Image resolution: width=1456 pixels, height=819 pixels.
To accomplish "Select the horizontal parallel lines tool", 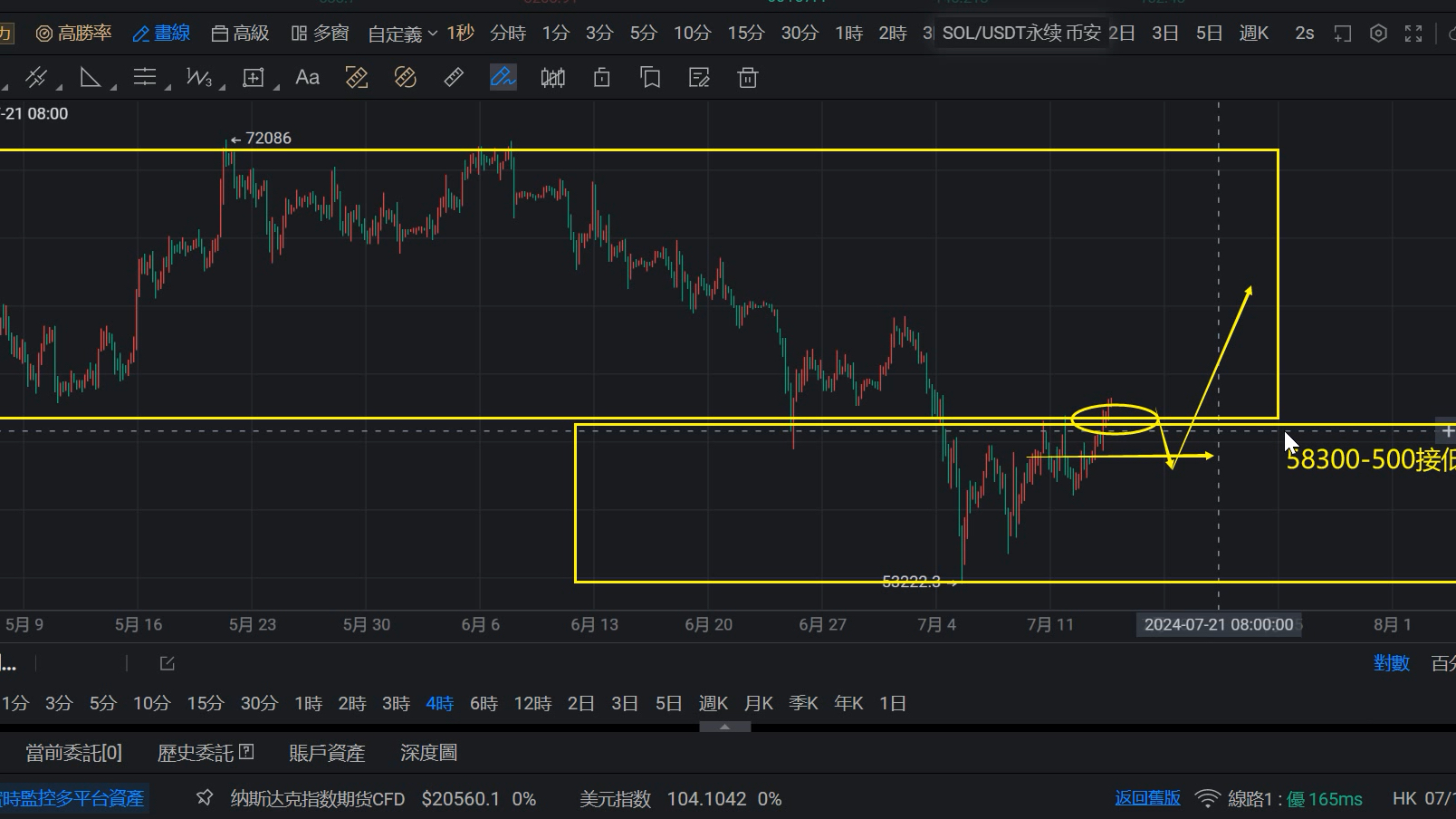I will 145,78.
